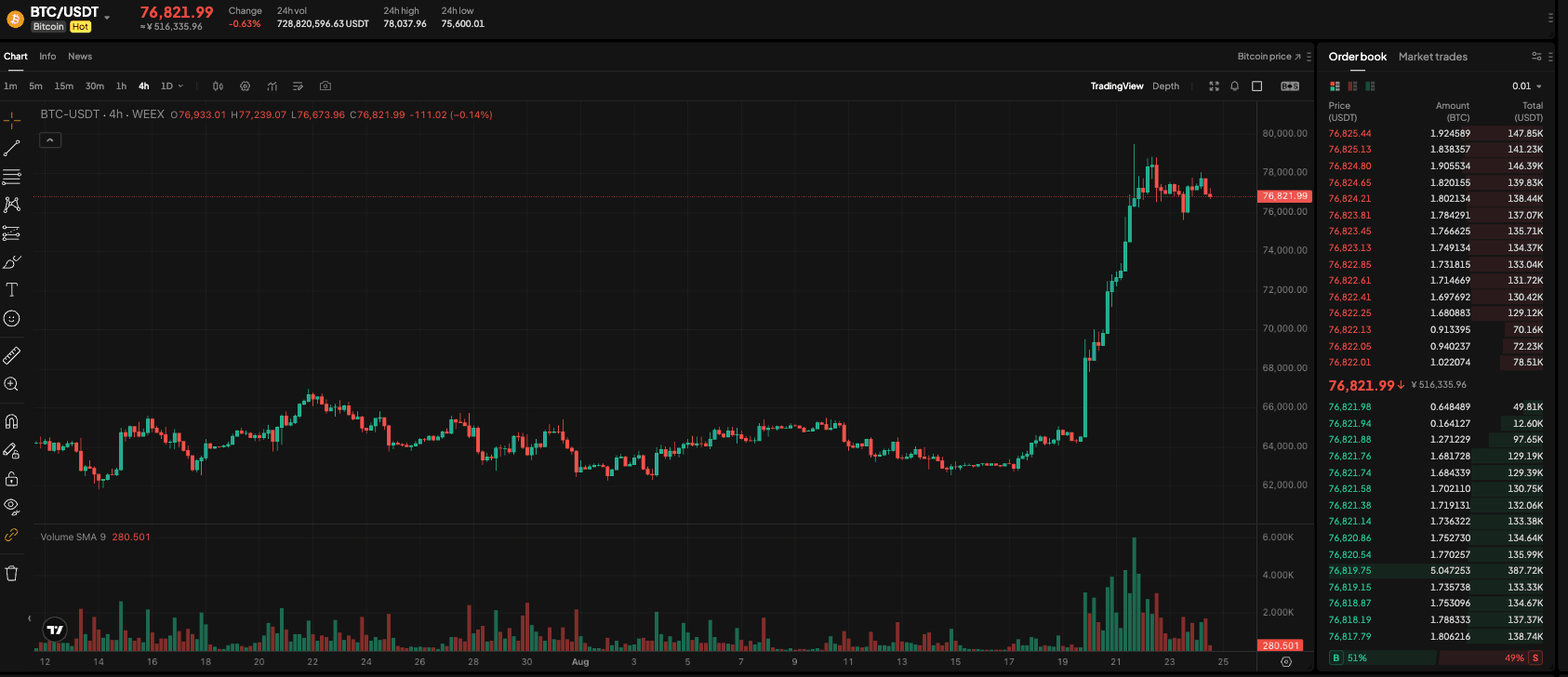Show both bids and asks in order book
Viewport: 1568px width, 677px height.
point(1335,86)
